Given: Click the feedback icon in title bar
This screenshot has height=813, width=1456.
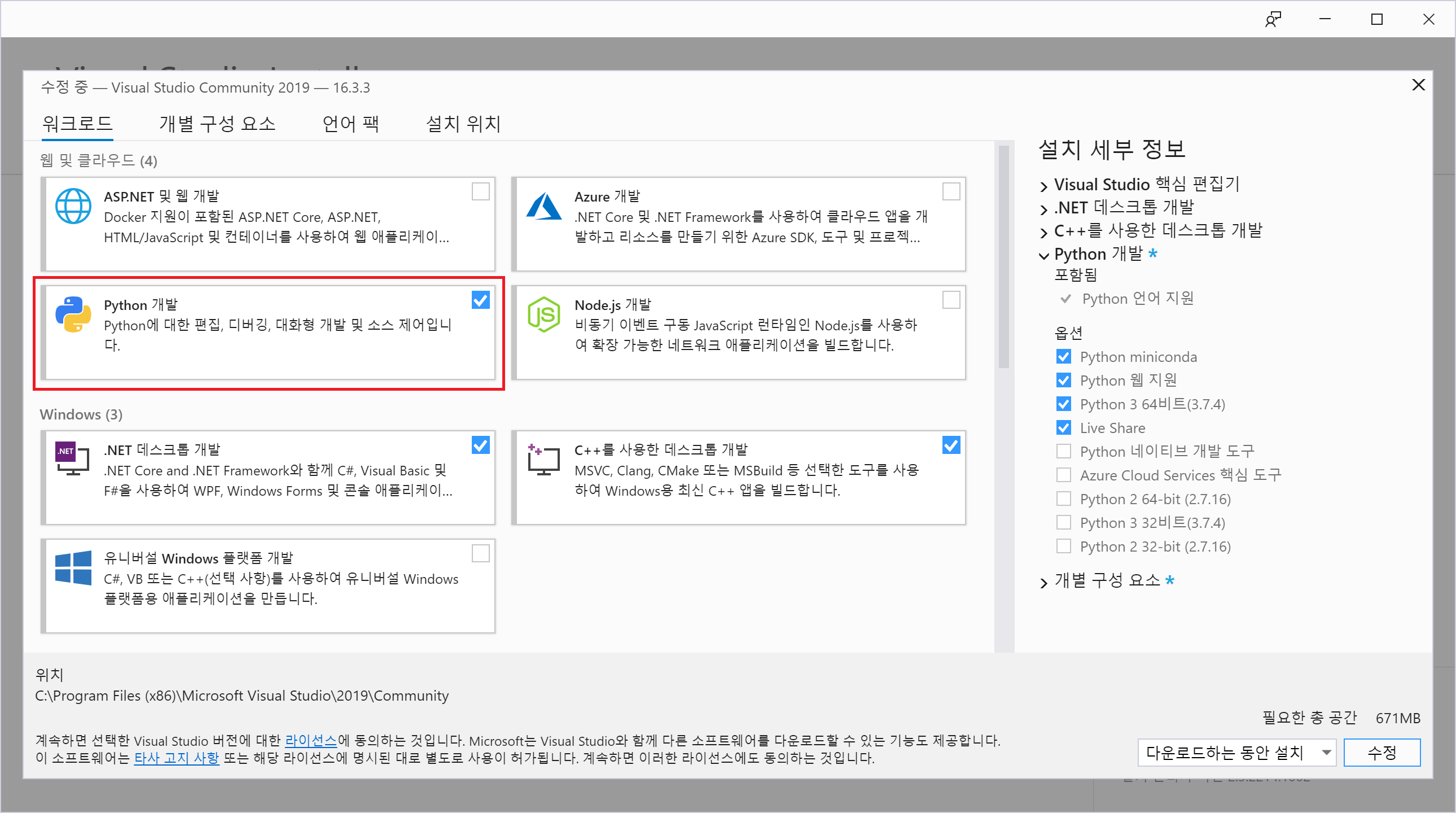Looking at the screenshot, I should (1272, 19).
